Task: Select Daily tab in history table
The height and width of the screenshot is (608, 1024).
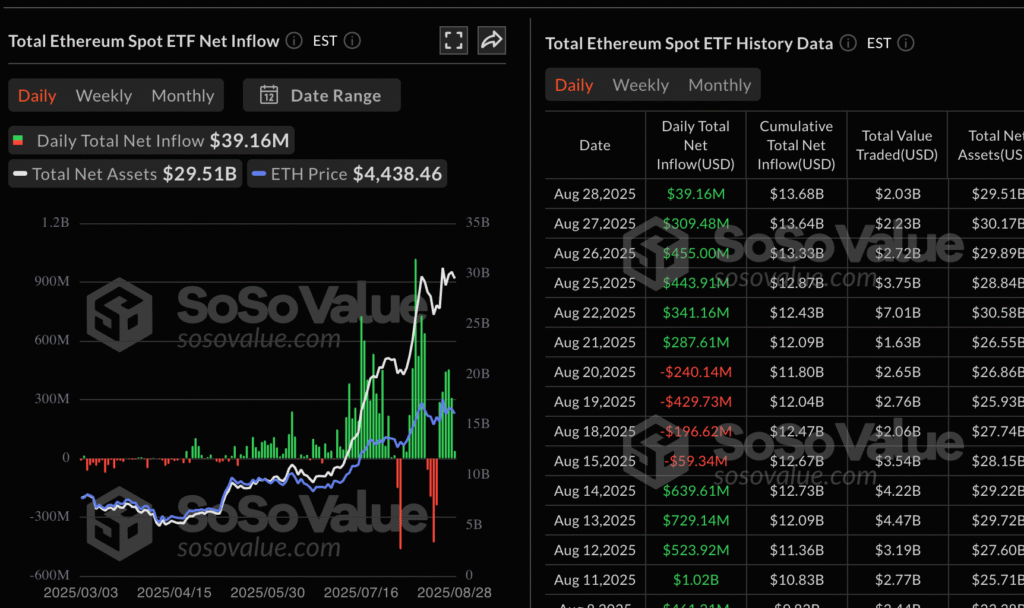Action: (x=574, y=85)
